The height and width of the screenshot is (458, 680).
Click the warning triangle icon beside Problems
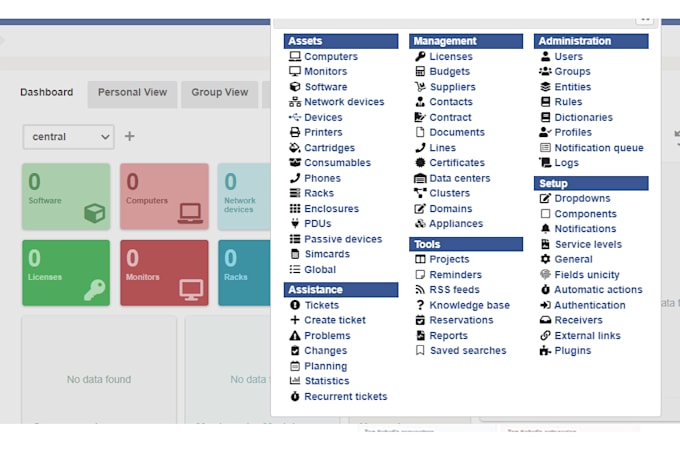click(x=295, y=336)
